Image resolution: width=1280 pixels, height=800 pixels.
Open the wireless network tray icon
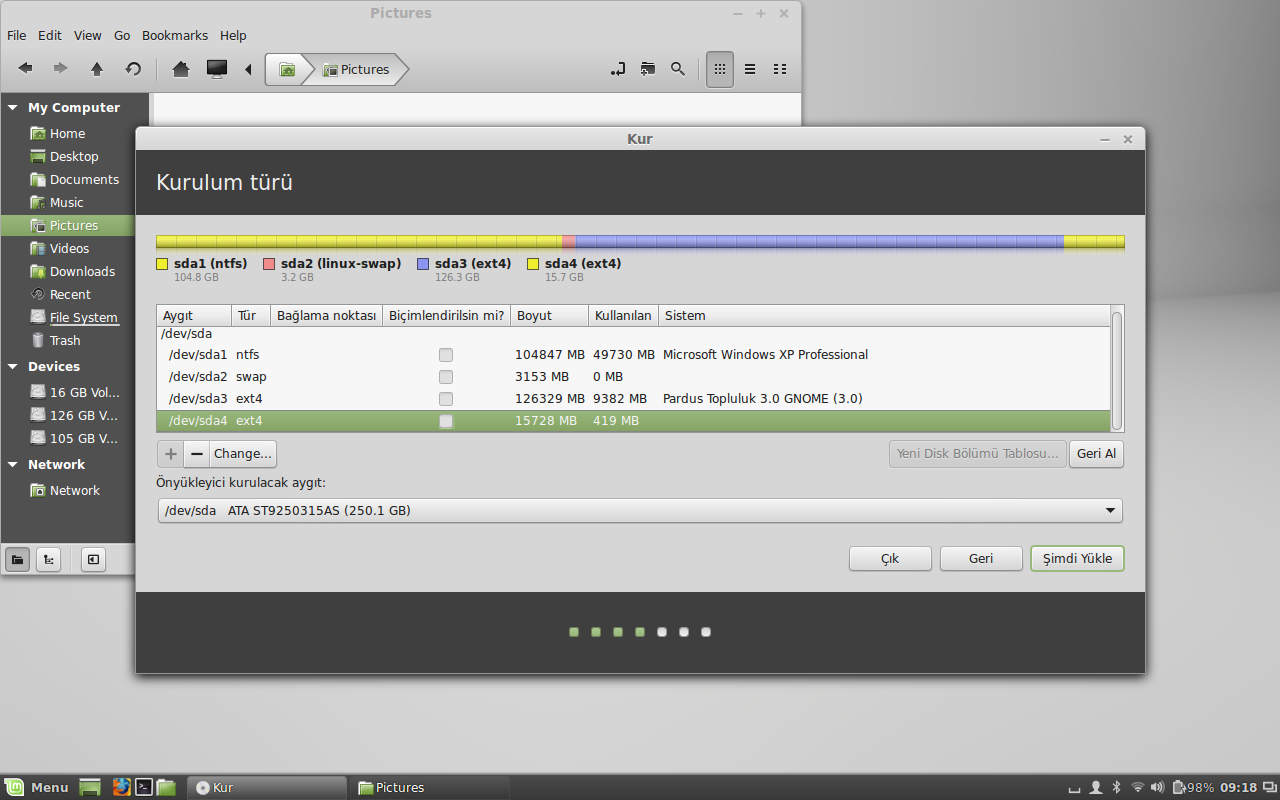point(1137,787)
